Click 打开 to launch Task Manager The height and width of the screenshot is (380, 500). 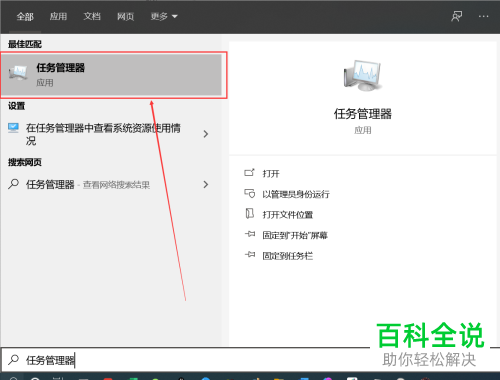tap(271, 174)
